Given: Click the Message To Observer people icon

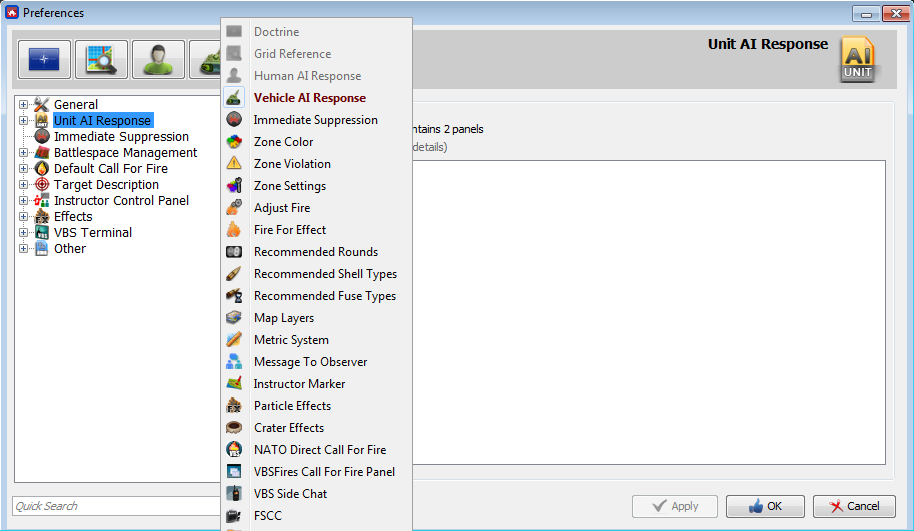Looking at the screenshot, I should point(234,361).
